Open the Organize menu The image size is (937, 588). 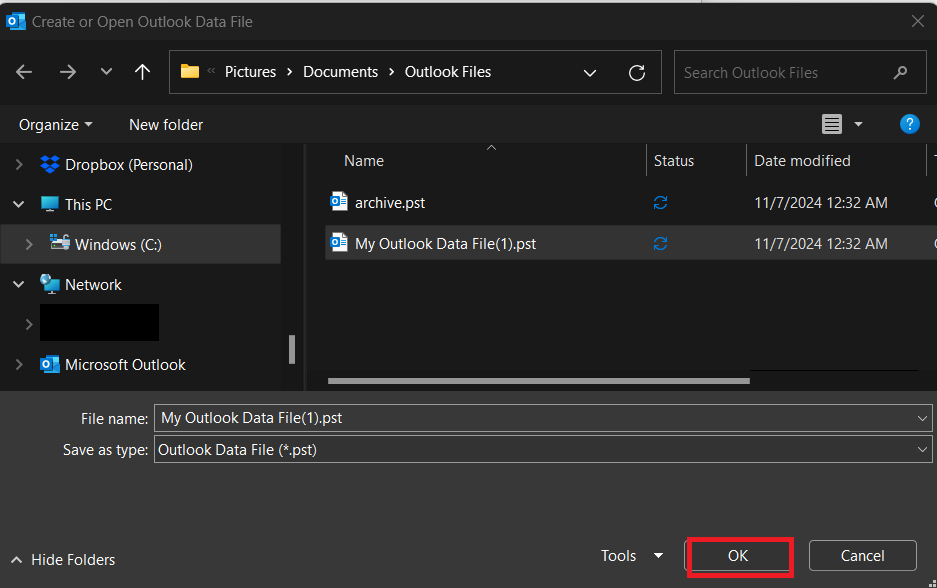[56, 125]
